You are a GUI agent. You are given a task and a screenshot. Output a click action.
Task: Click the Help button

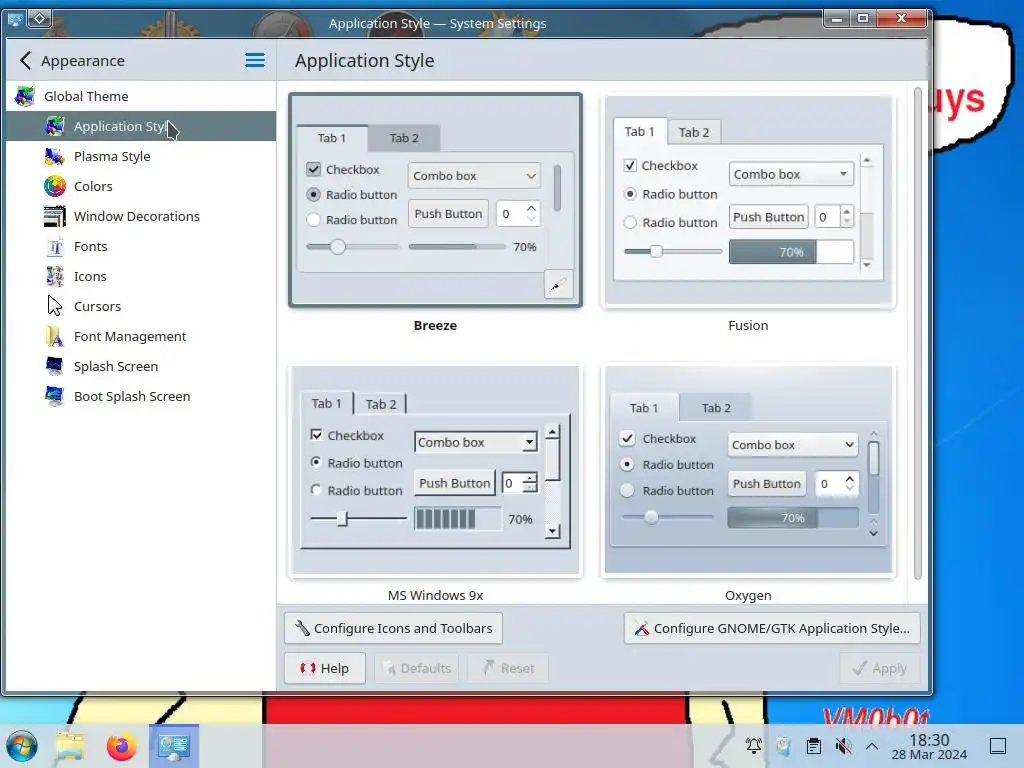[325, 668]
